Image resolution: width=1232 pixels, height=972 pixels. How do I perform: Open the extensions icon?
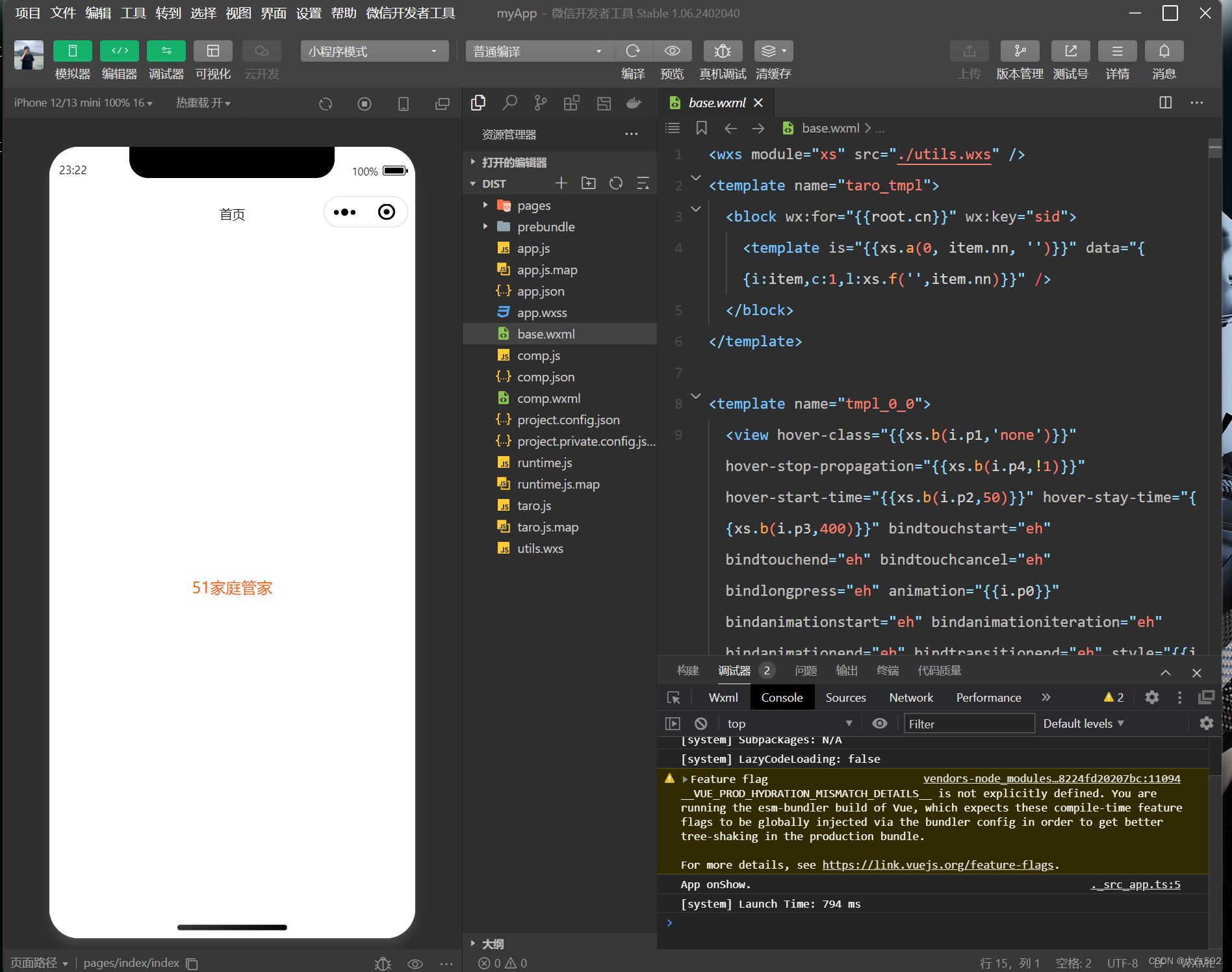coord(572,103)
